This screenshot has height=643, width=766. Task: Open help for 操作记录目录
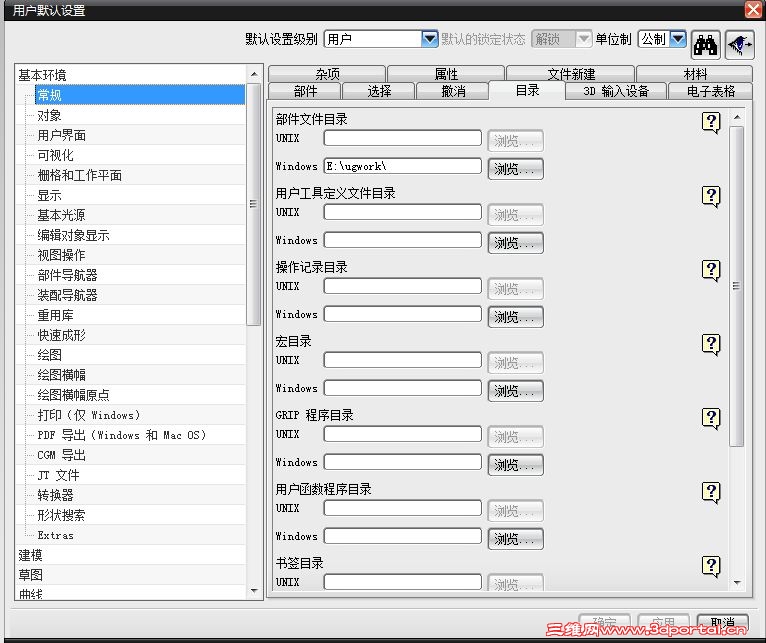point(711,270)
